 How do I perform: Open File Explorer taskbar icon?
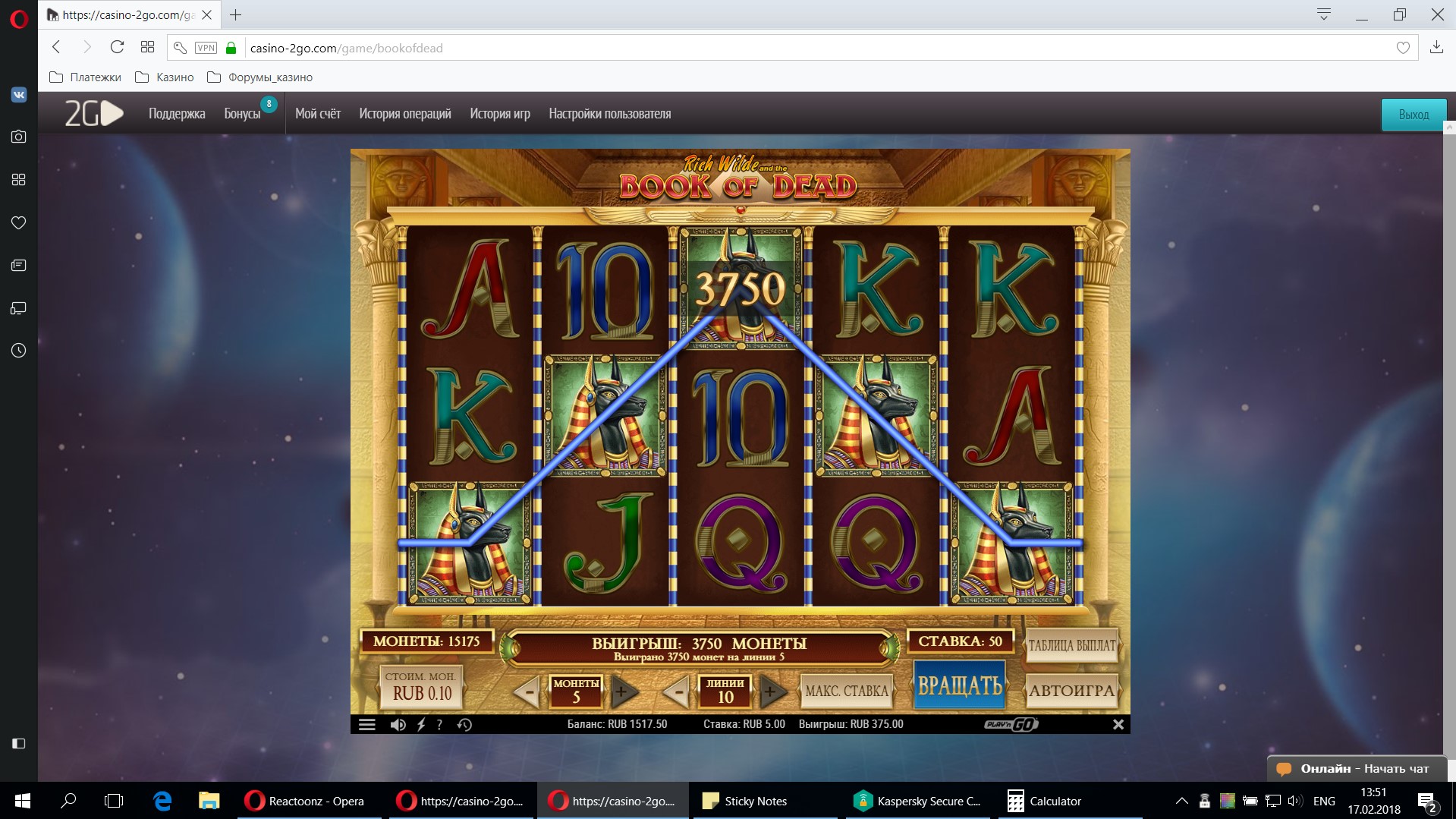click(209, 801)
